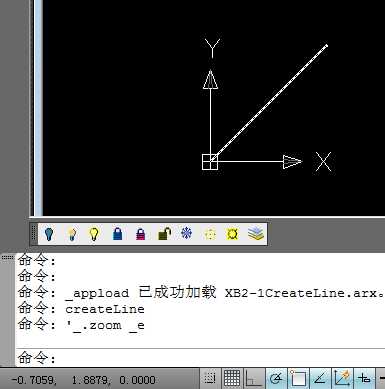
Task: Click the history line "createLine"
Action: click(x=105, y=309)
